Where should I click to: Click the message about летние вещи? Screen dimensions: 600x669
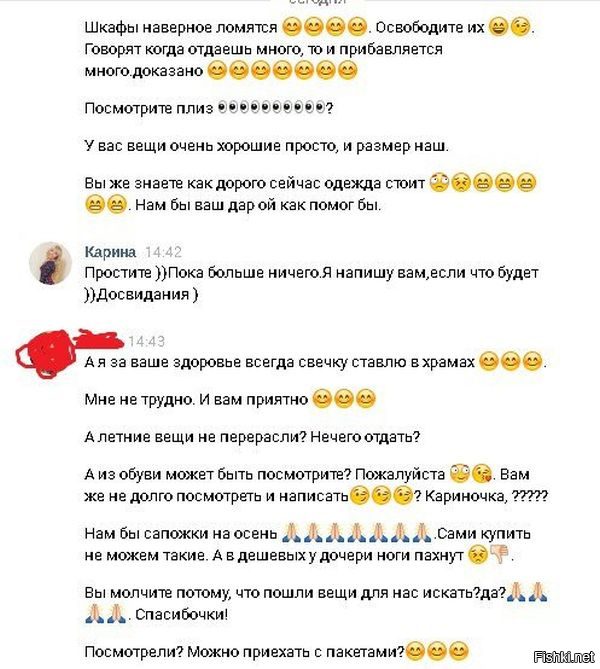(252, 437)
